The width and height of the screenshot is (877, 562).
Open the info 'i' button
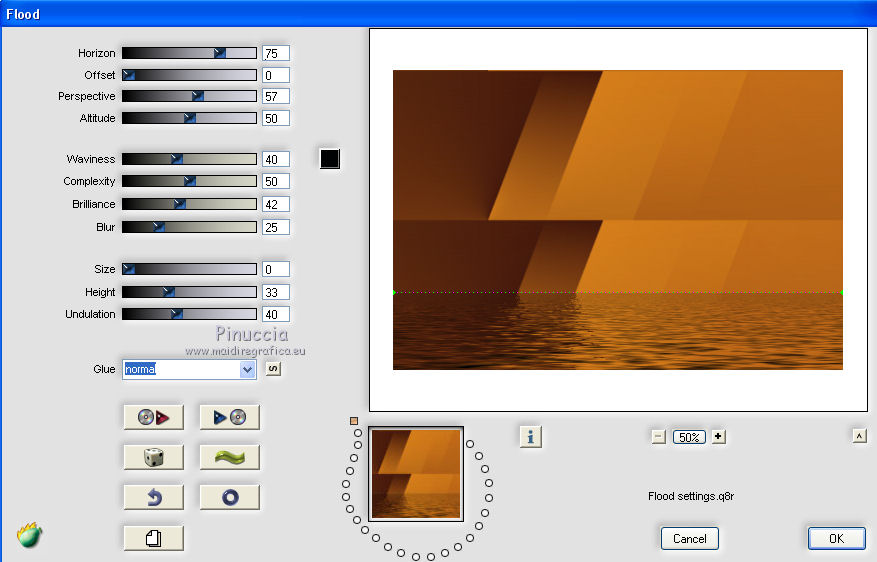[x=530, y=437]
